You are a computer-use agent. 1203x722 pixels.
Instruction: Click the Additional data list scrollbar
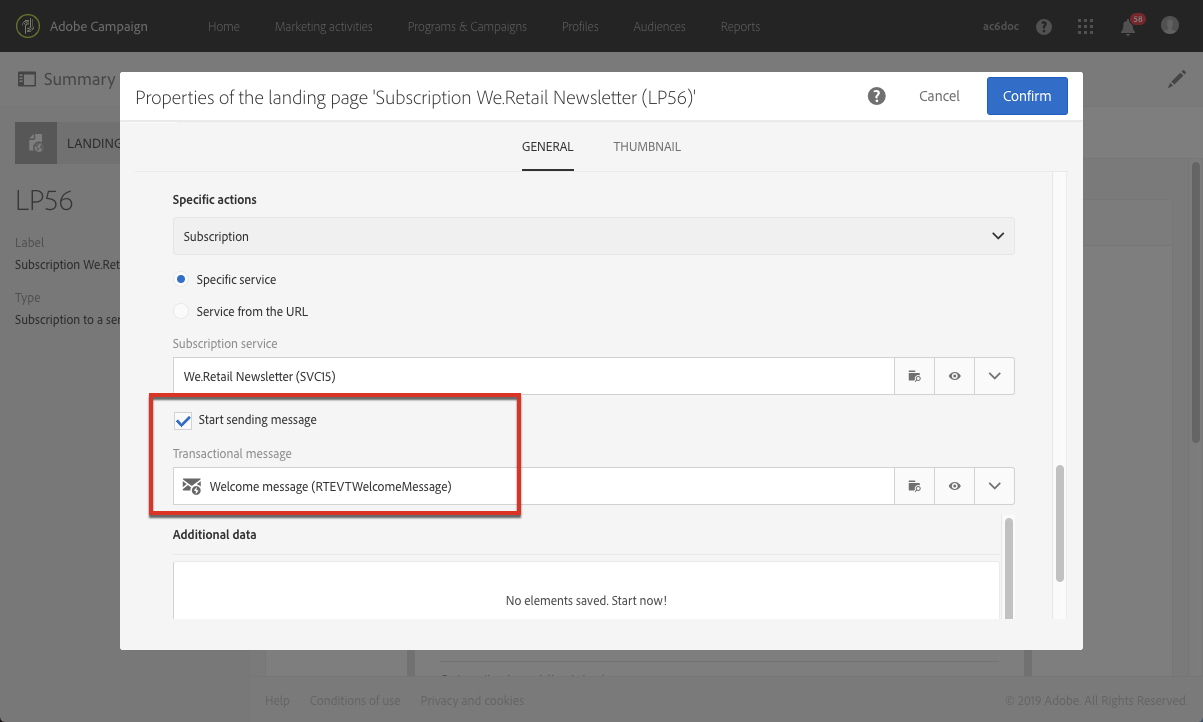tap(1008, 567)
